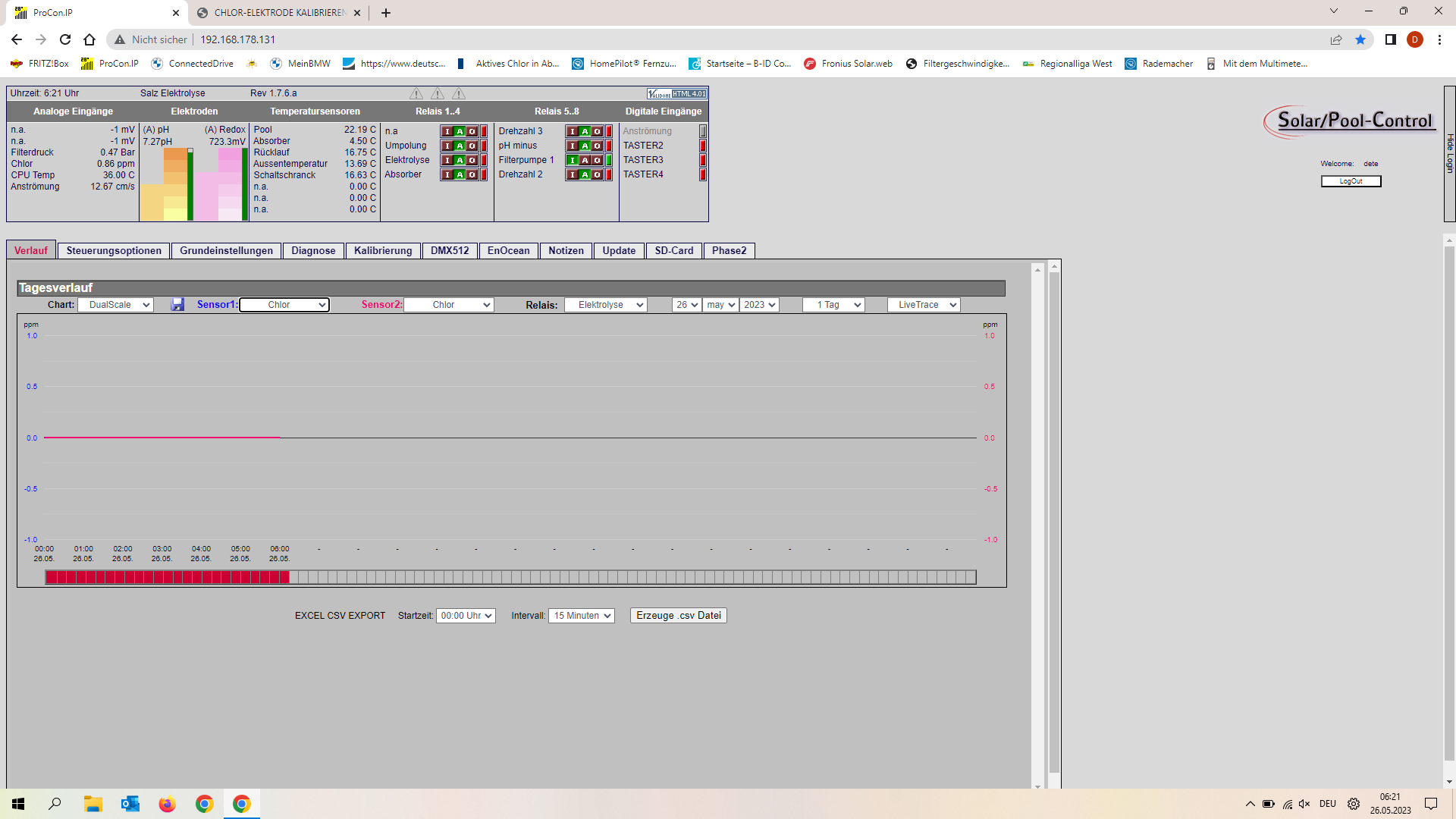Click the middle warning triangle icon in the header
The width and height of the screenshot is (1456, 819).
[438, 93]
